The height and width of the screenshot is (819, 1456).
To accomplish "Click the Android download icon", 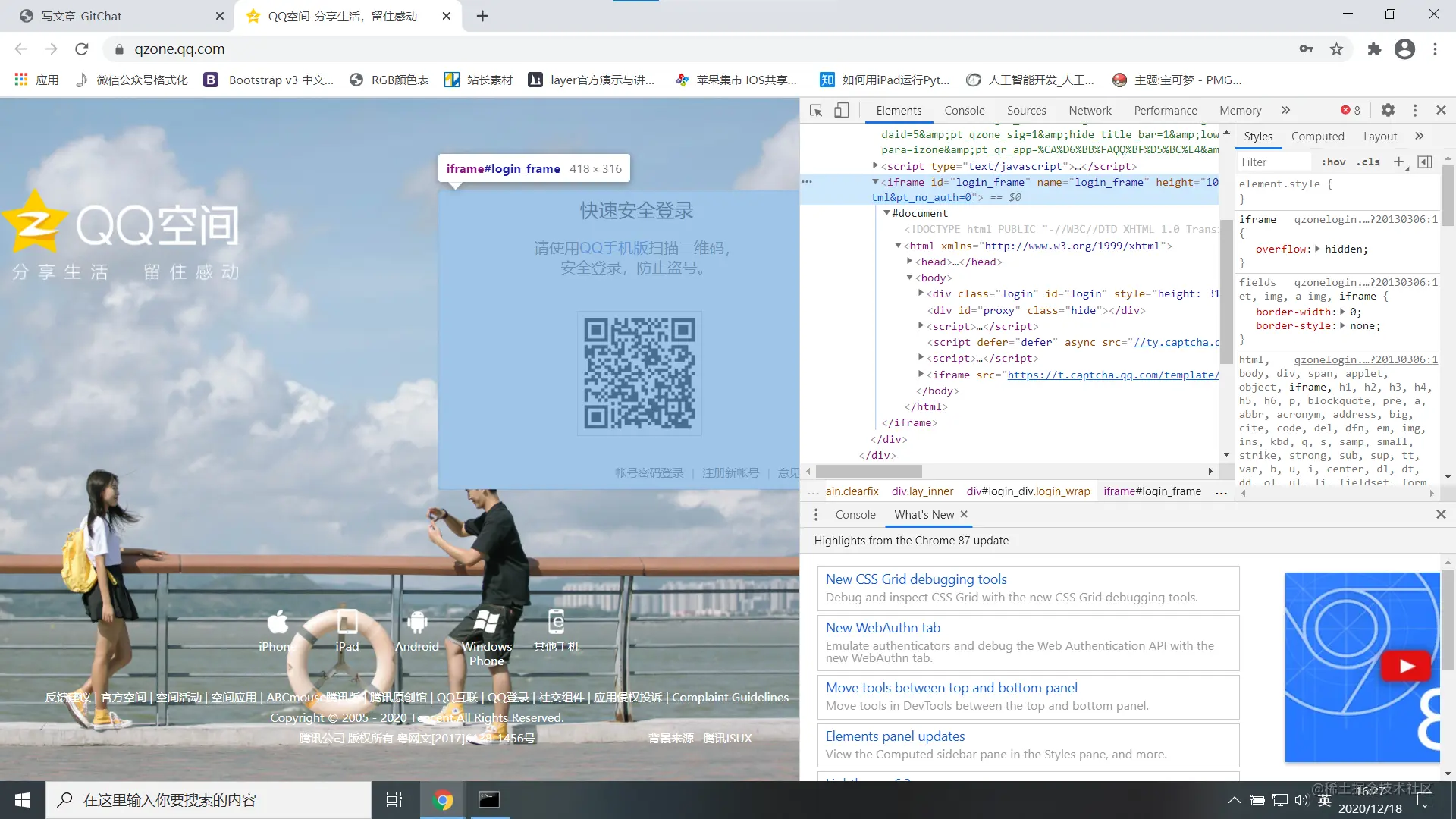I will (417, 622).
